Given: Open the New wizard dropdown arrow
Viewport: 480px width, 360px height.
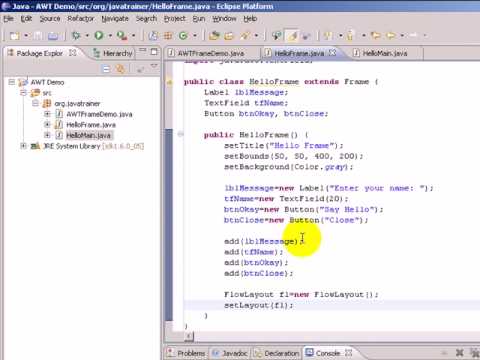Looking at the screenshot, I should click(x=26, y=35).
